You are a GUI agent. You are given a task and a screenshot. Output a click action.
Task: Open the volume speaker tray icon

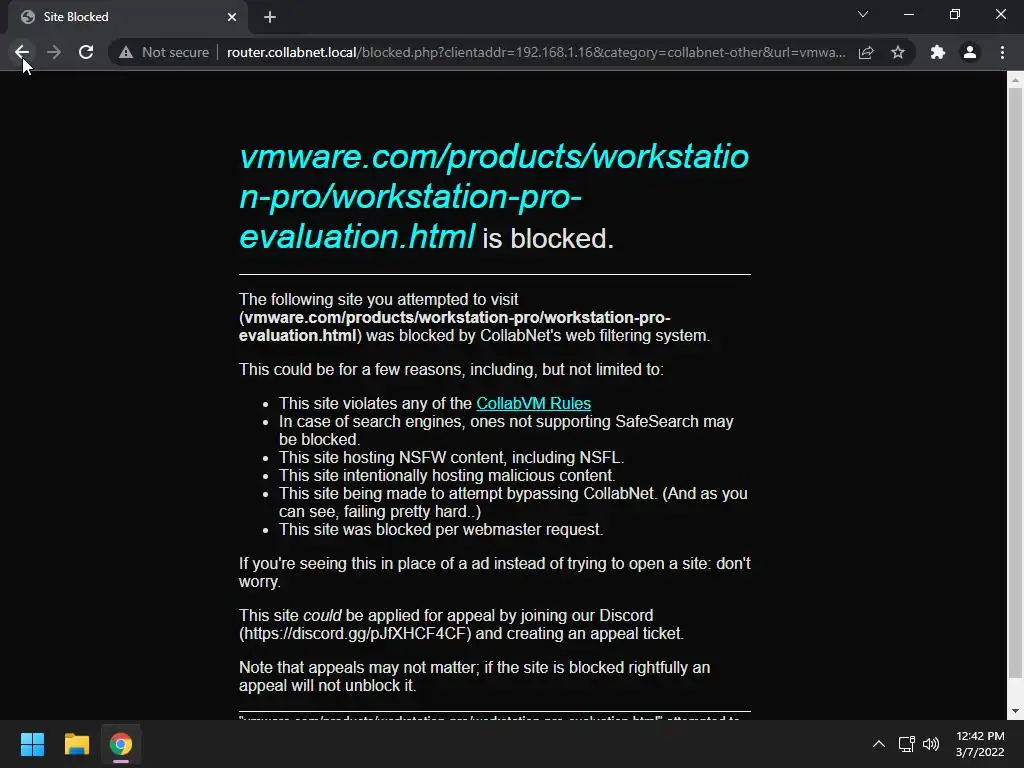931,744
